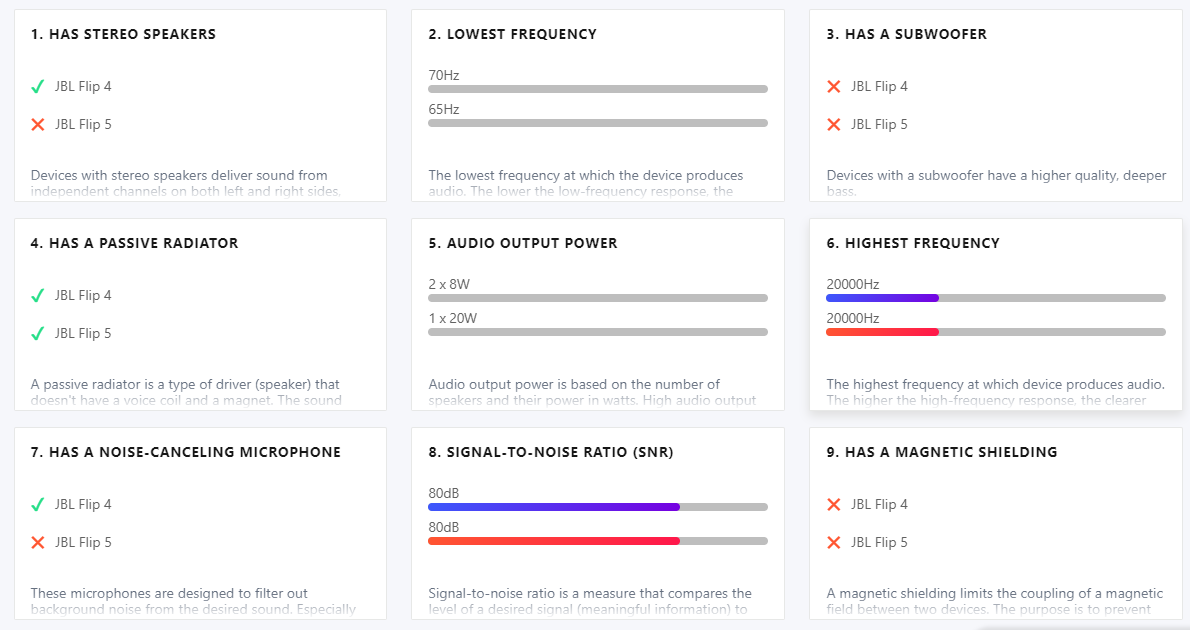Expand the Signal-to-Noise Ratio description text
The image size is (1190, 630).
point(590,601)
